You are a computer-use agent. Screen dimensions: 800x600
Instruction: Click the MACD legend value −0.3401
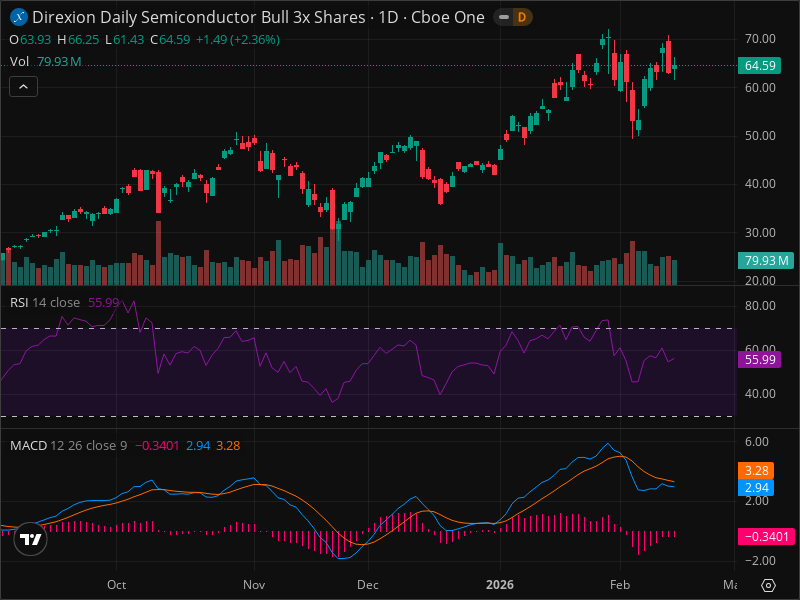157,445
